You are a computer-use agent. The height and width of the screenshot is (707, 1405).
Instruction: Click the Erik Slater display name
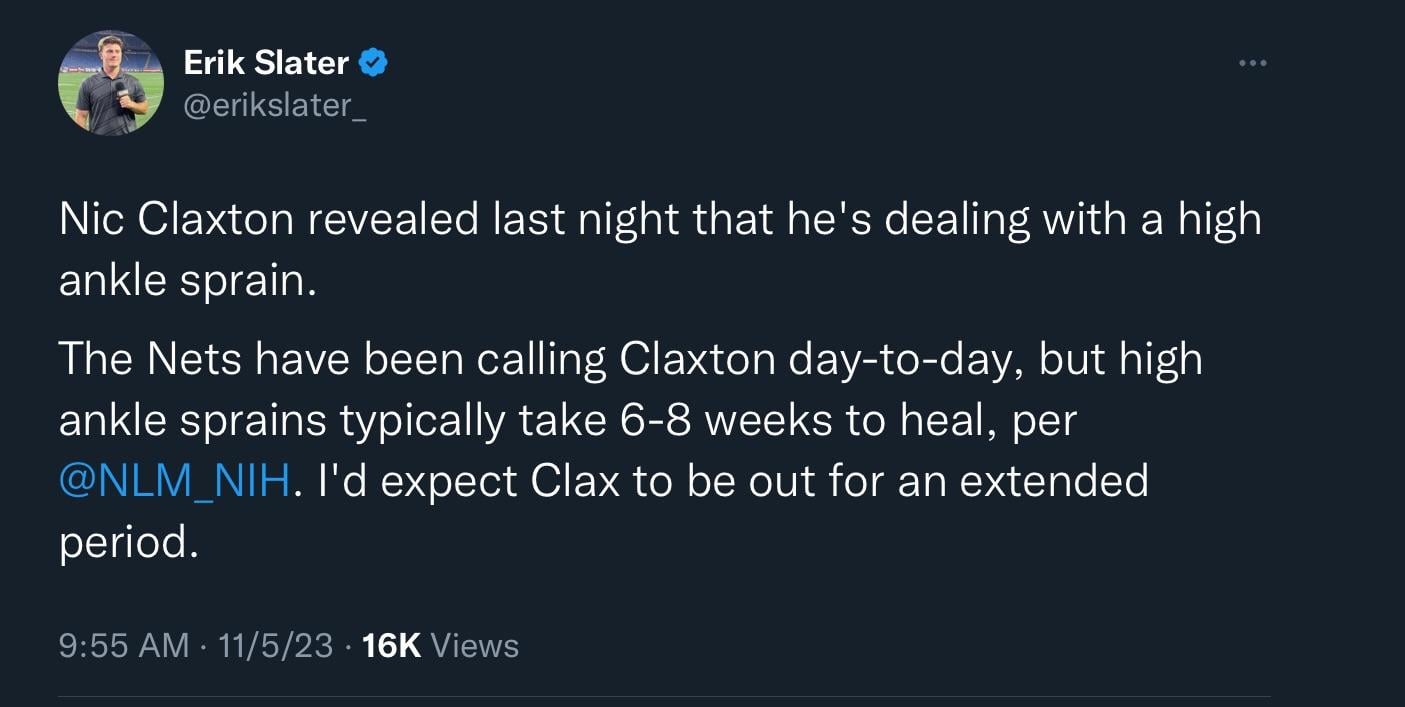click(266, 63)
